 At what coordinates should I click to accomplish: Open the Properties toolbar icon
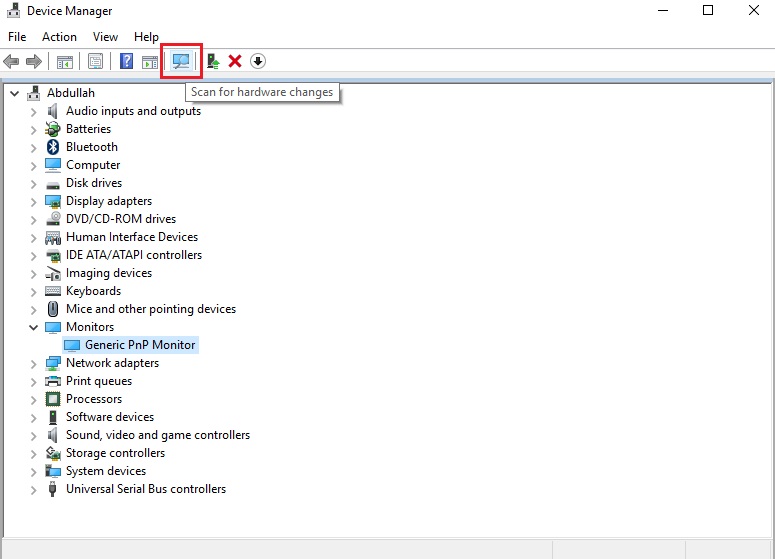(x=95, y=61)
